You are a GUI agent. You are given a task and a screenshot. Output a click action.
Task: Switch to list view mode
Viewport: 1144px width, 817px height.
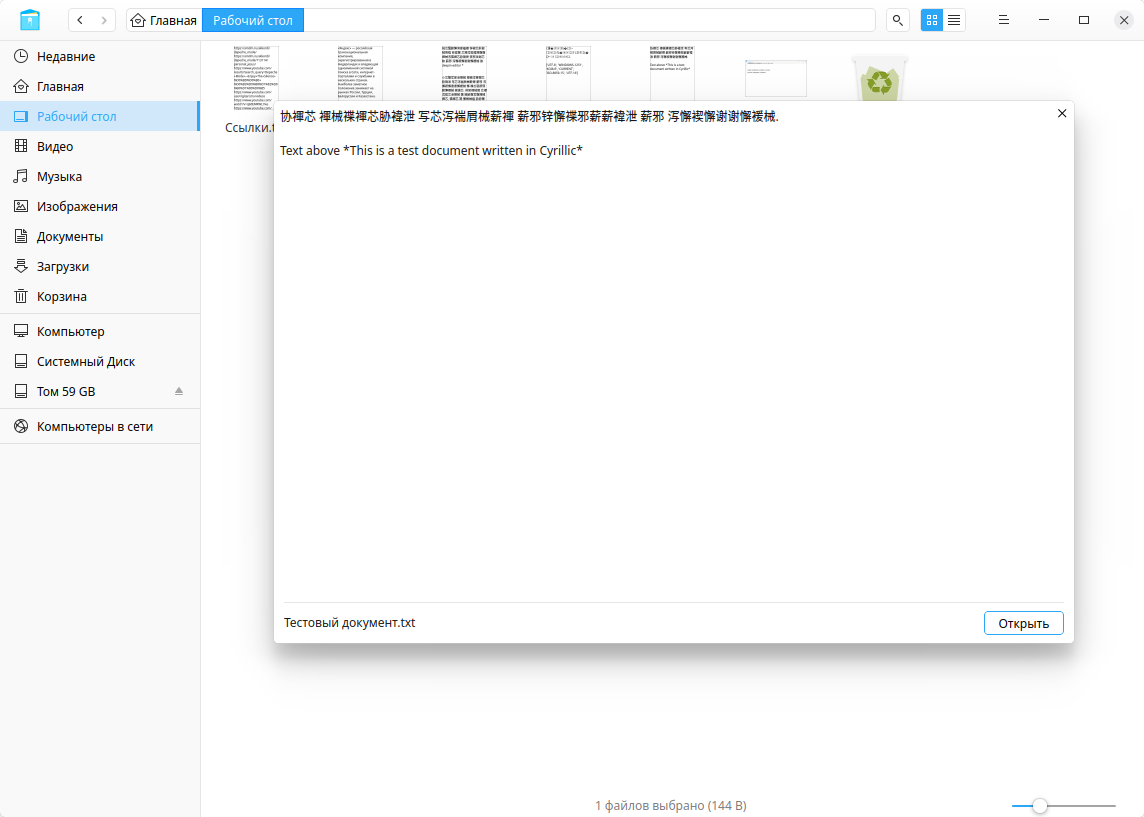(x=954, y=20)
